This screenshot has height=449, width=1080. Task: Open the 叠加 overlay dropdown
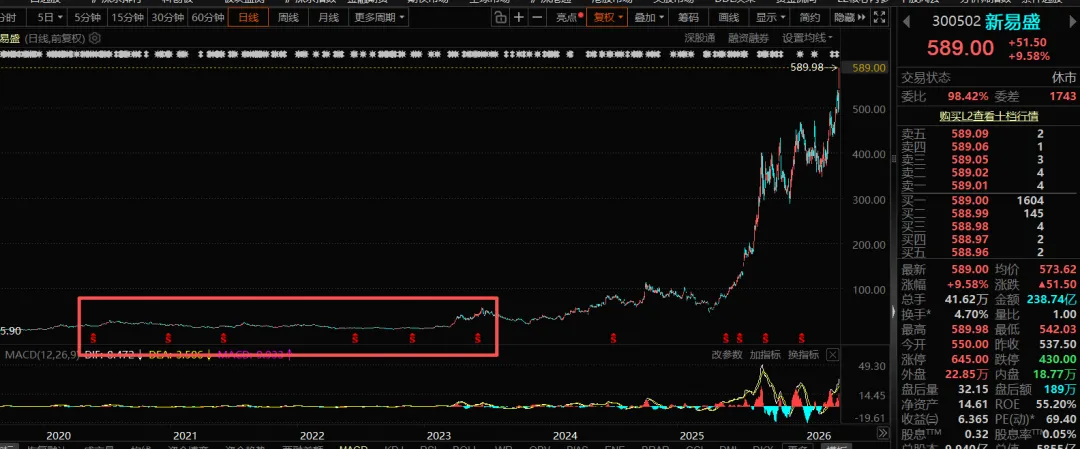(x=649, y=17)
